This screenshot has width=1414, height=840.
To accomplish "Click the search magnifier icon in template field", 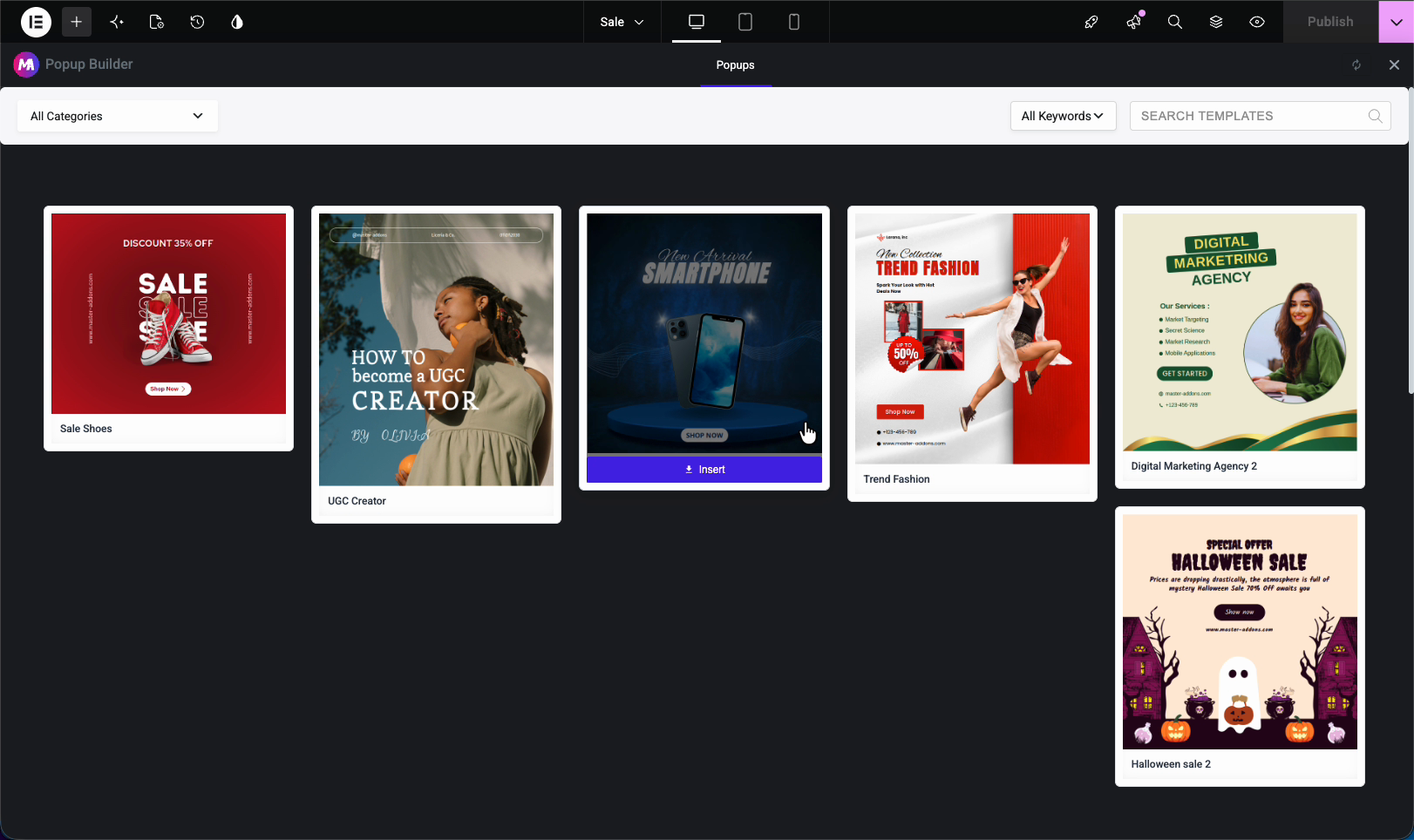I will pos(1376,116).
